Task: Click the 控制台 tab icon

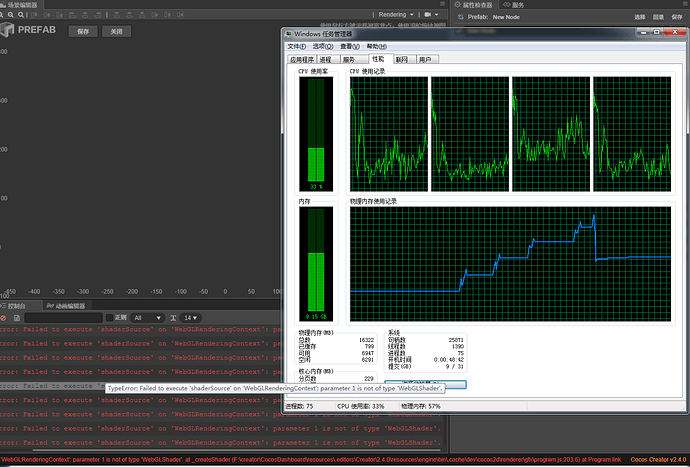Action: (3, 306)
